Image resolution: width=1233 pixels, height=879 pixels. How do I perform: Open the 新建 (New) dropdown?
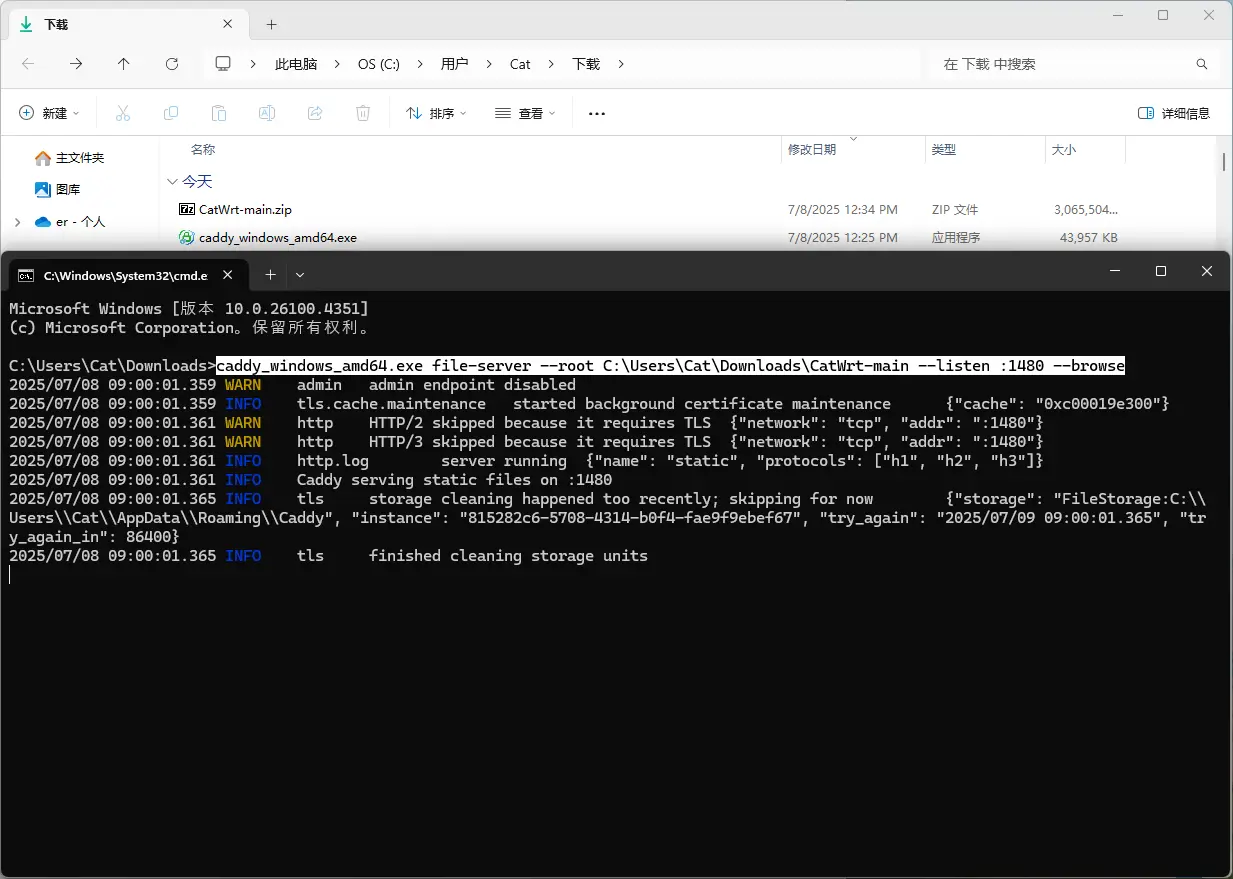pos(49,113)
